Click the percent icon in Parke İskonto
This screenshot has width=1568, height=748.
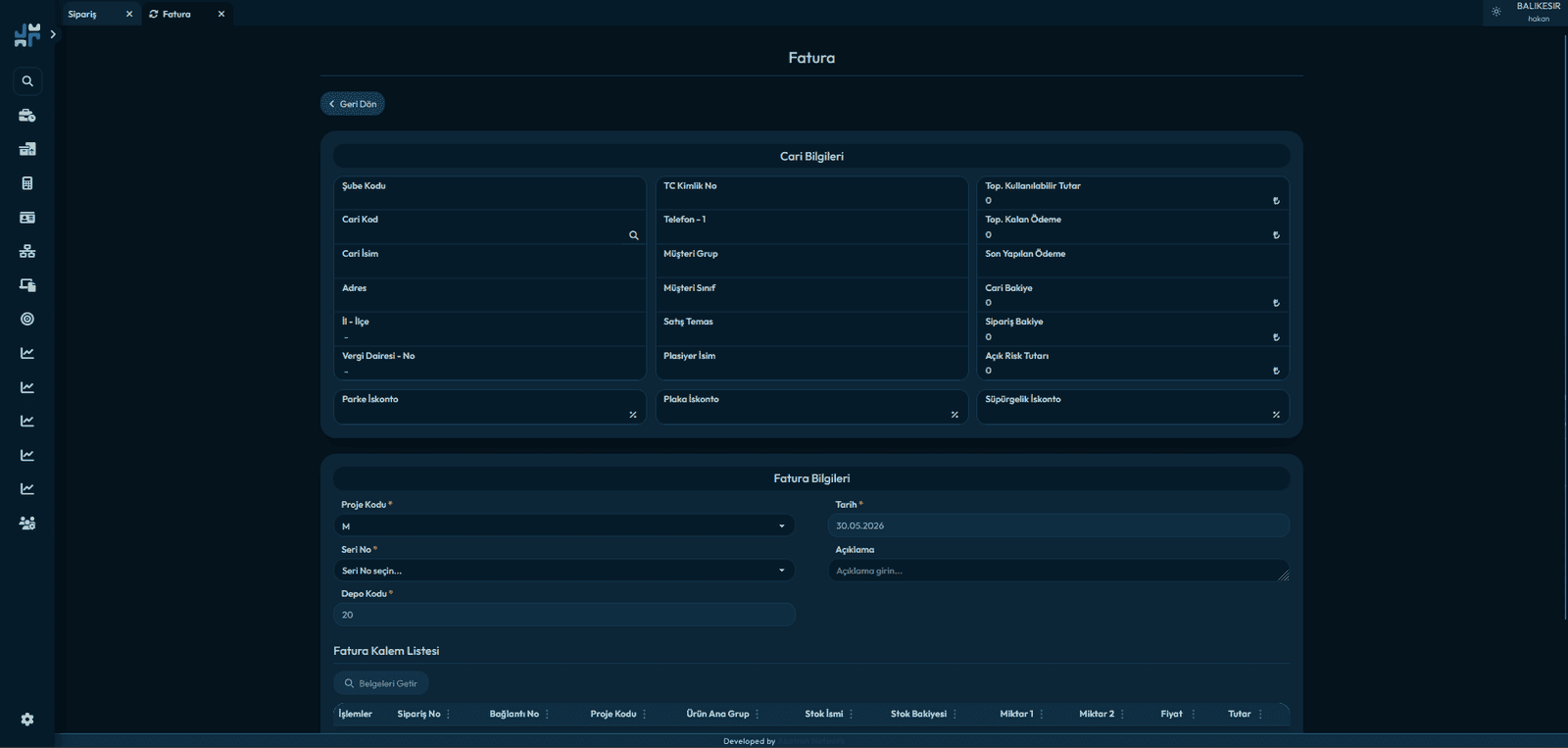coord(633,415)
